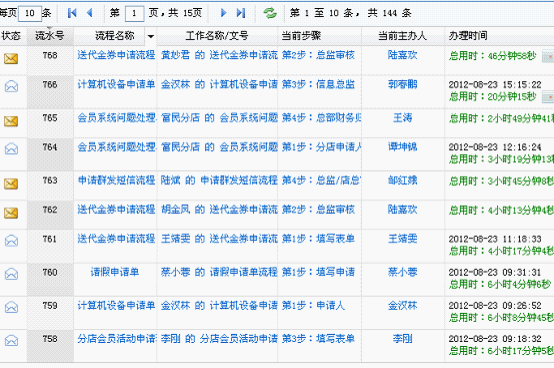Image resolution: width=554 pixels, height=368 pixels.
Task: Click unread envelope icon for row 762
Action: (x=11, y=213)
